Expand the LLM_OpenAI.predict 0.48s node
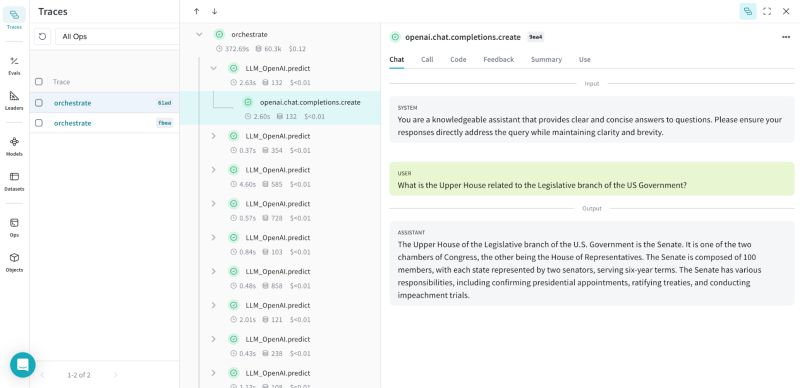The width and height of the screenshot is (800, 388). [214, 272]
